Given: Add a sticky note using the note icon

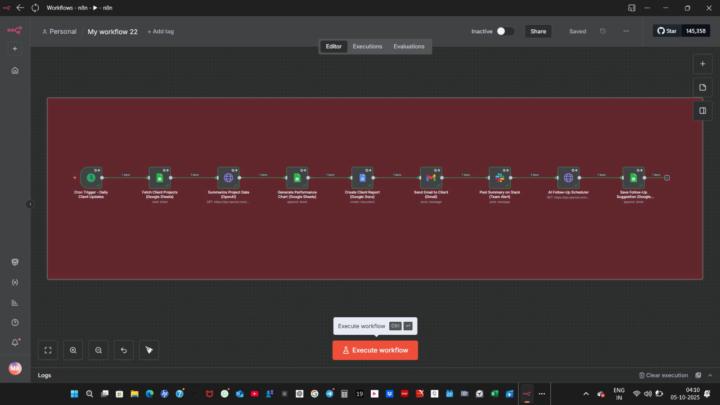Looking at the screenshot, I should [x=703, y=87].
